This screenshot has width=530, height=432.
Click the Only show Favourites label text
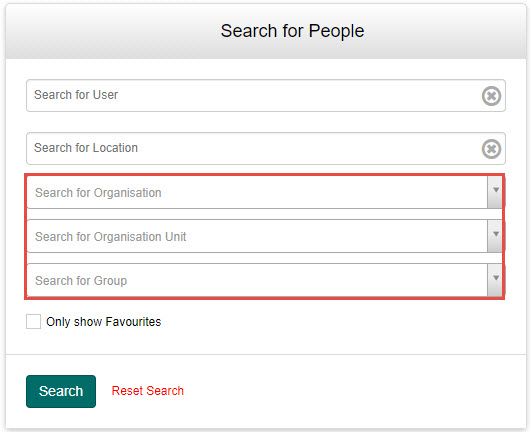(x=103, y=322)
